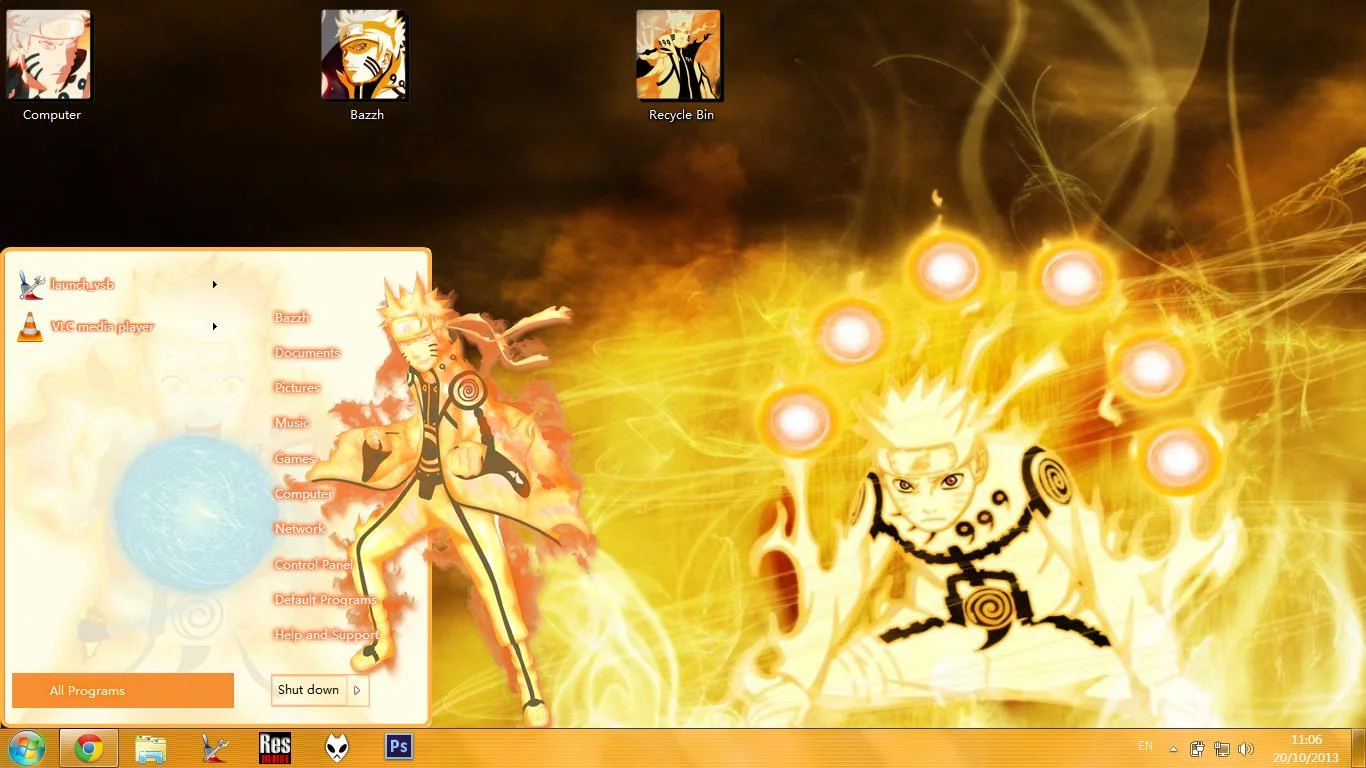Click the taskbar clock showing 11:06

[1306, 740]
